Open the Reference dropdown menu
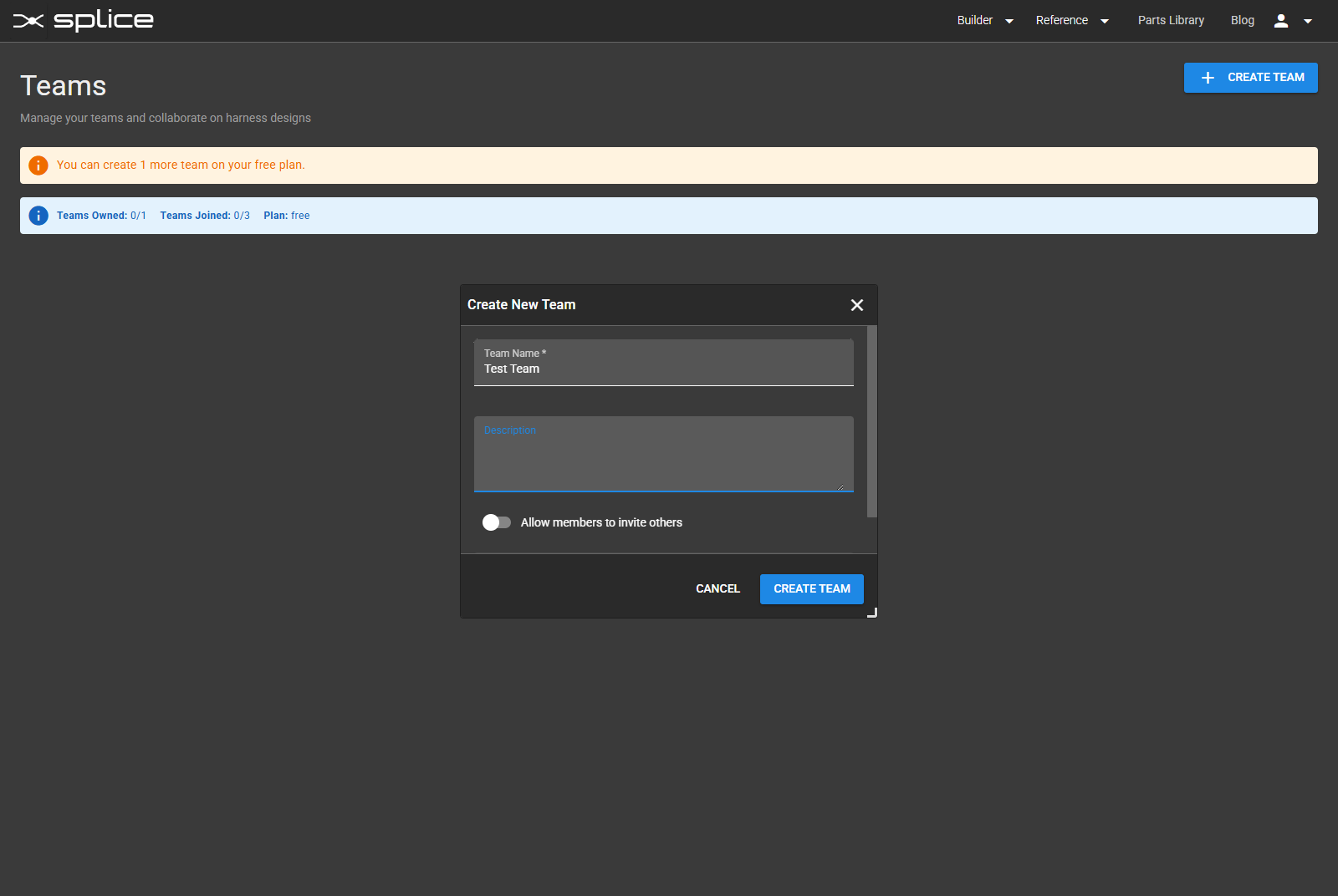 tap(1072, 20)
